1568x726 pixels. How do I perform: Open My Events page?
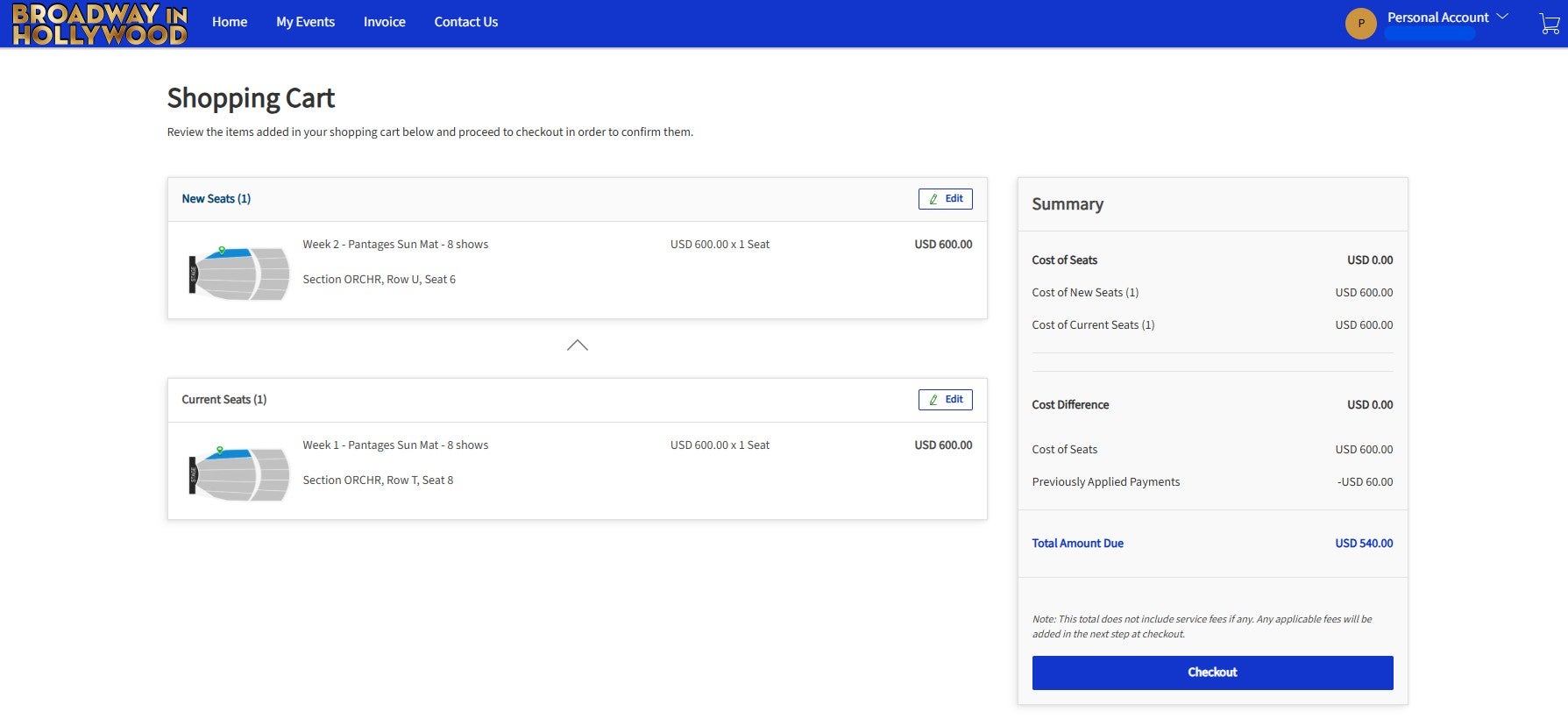click(x=305, y=22)
